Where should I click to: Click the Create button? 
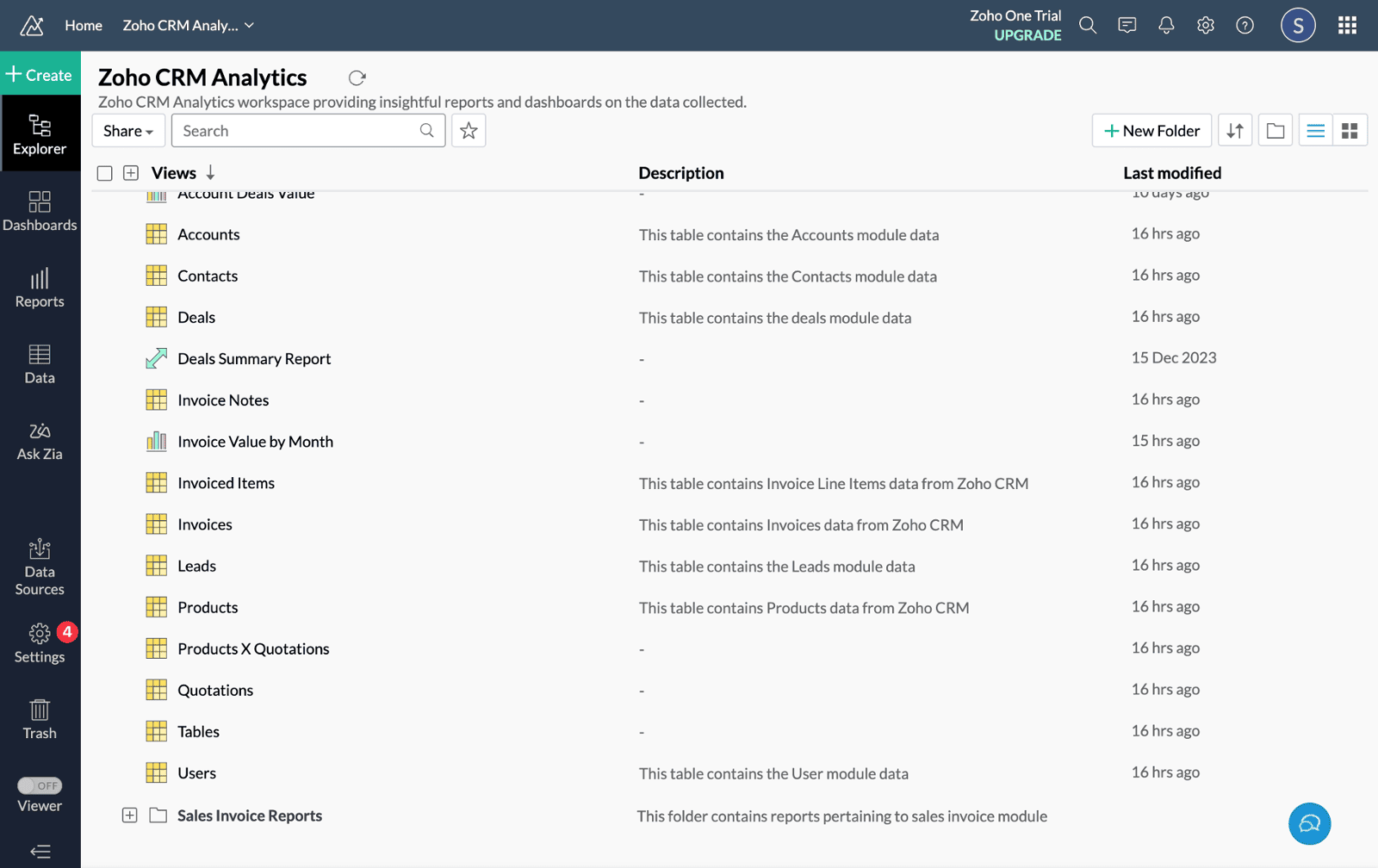tap(40, 75)
